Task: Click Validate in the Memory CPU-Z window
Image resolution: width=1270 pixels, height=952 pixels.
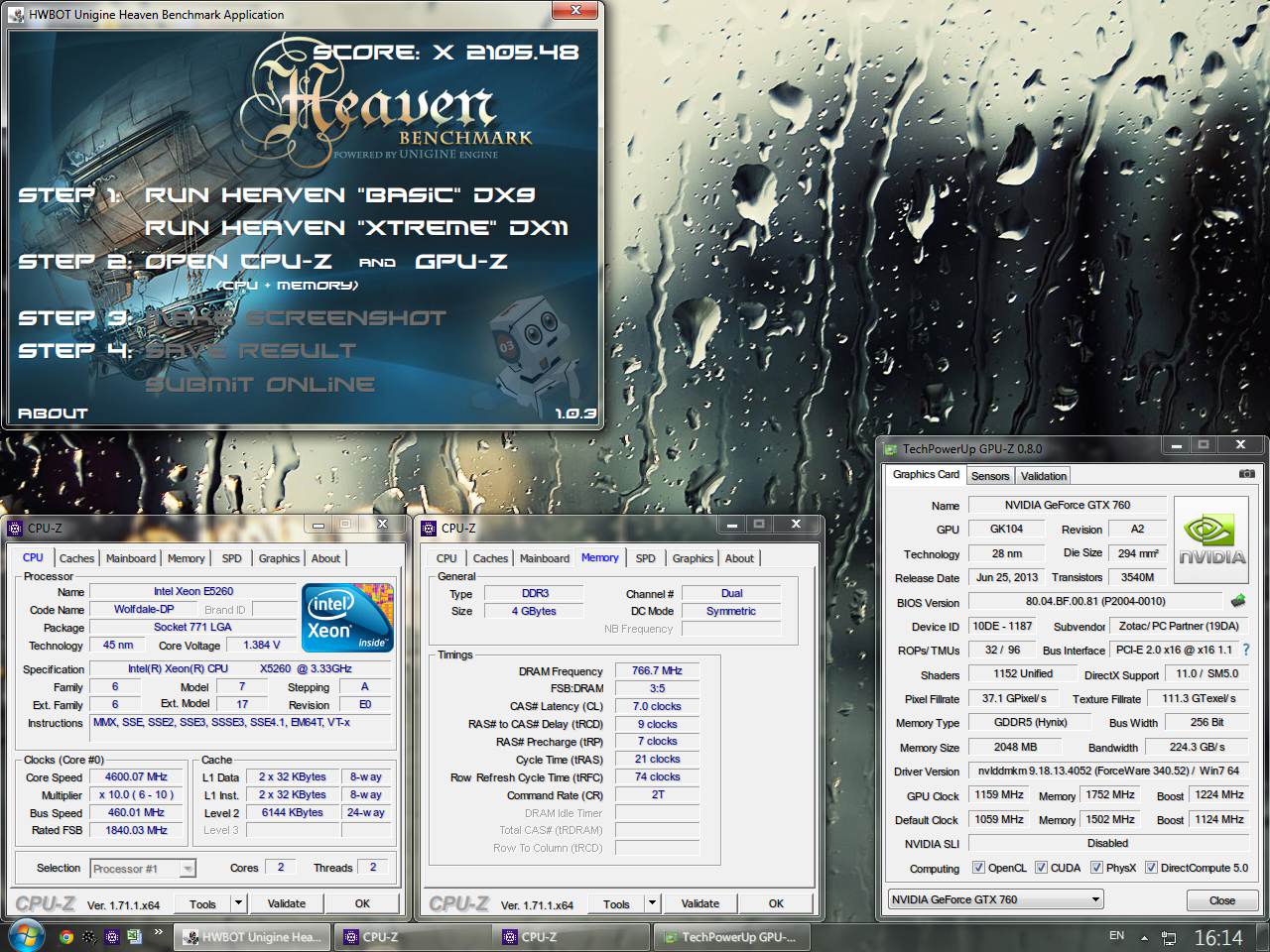Action: point(699,903)
